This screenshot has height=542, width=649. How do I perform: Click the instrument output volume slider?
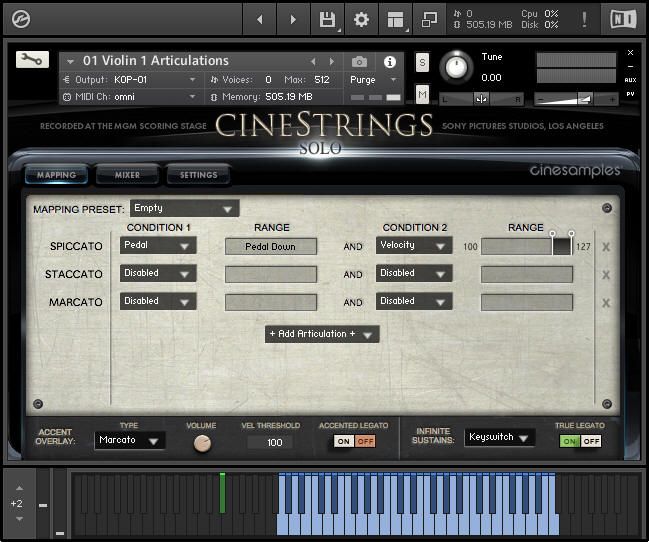click(x=576, y=99)
